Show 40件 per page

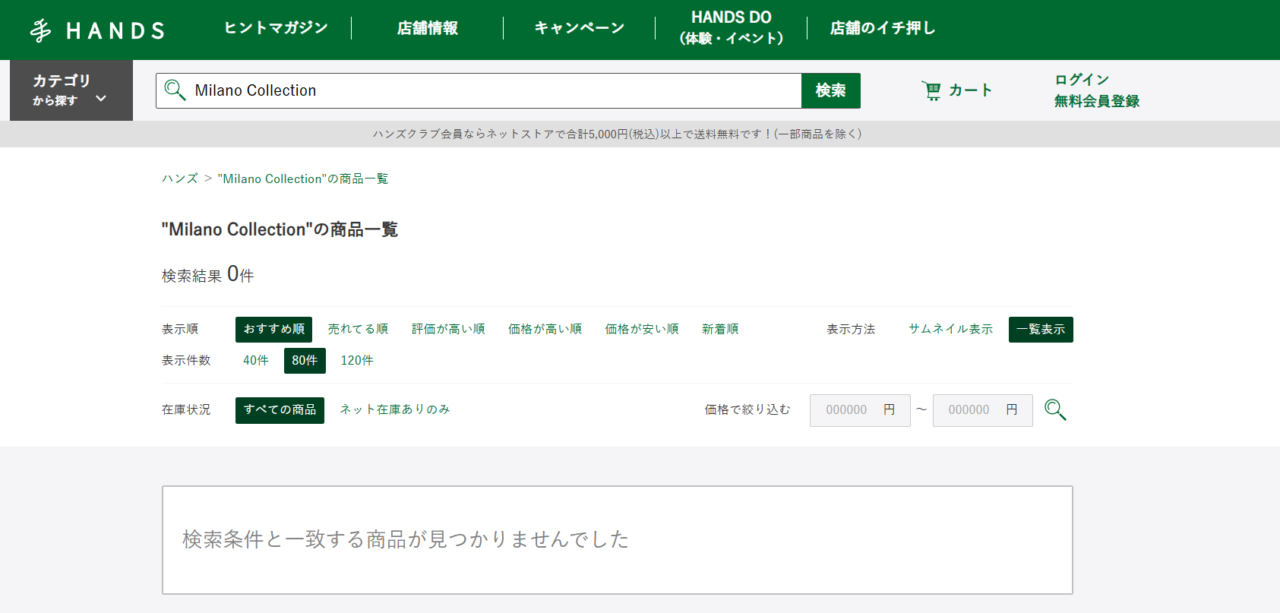pyautogui.click(x=256, y=360)
